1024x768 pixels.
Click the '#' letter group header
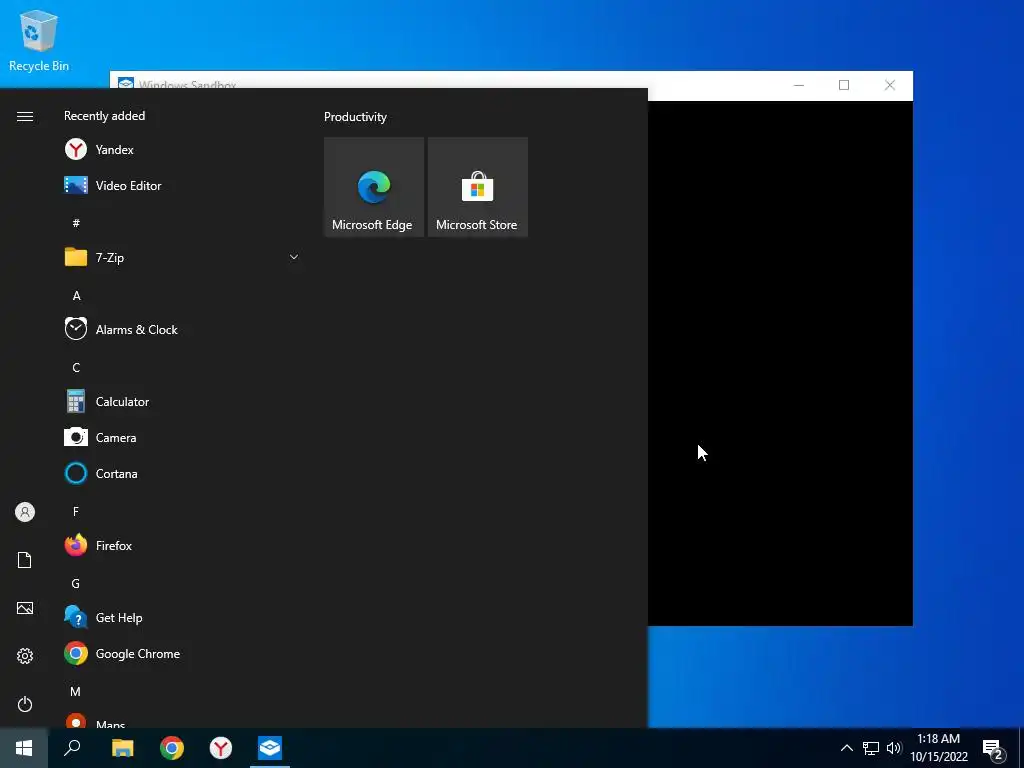coord(76,223)
